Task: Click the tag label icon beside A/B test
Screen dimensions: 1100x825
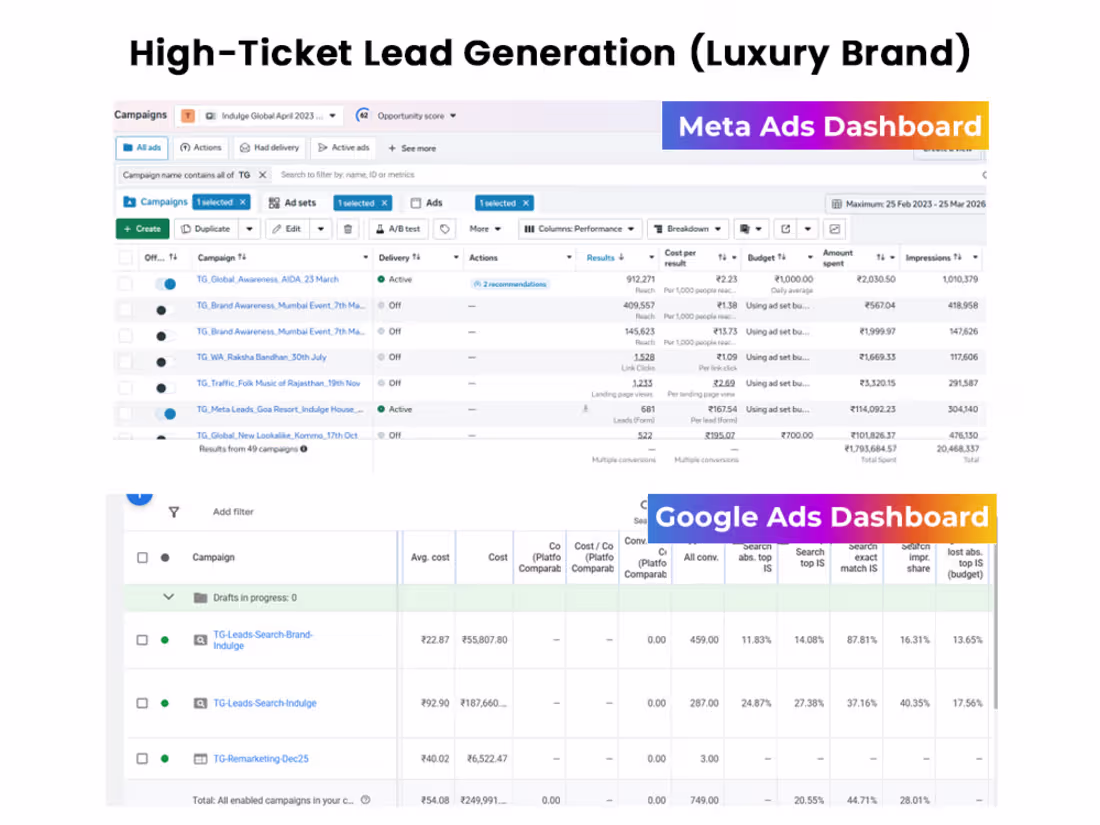Action: [x=445, y=229]
